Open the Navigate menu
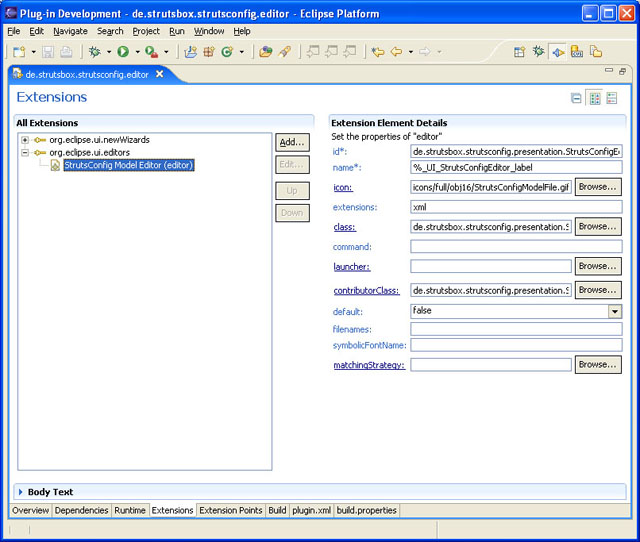Viewport: 640px width, 542px height. 70,31
